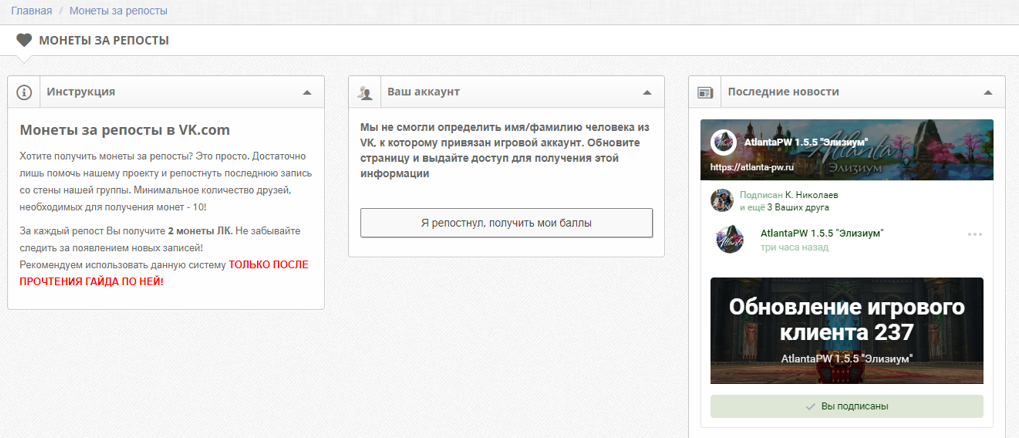
Task: Click the newspaper icon in Последние новости panel
Action: pyautogui.click(x=705, y=92)
